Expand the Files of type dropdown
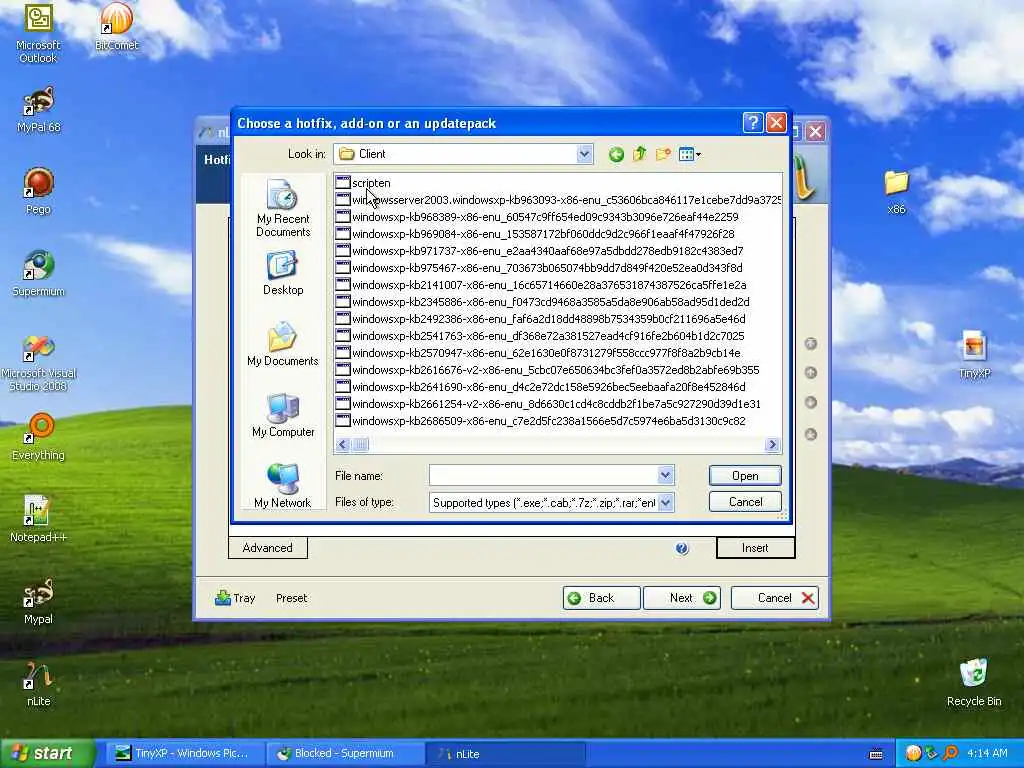This screenshot has width=1024, height=768. [x=665, y=502]
